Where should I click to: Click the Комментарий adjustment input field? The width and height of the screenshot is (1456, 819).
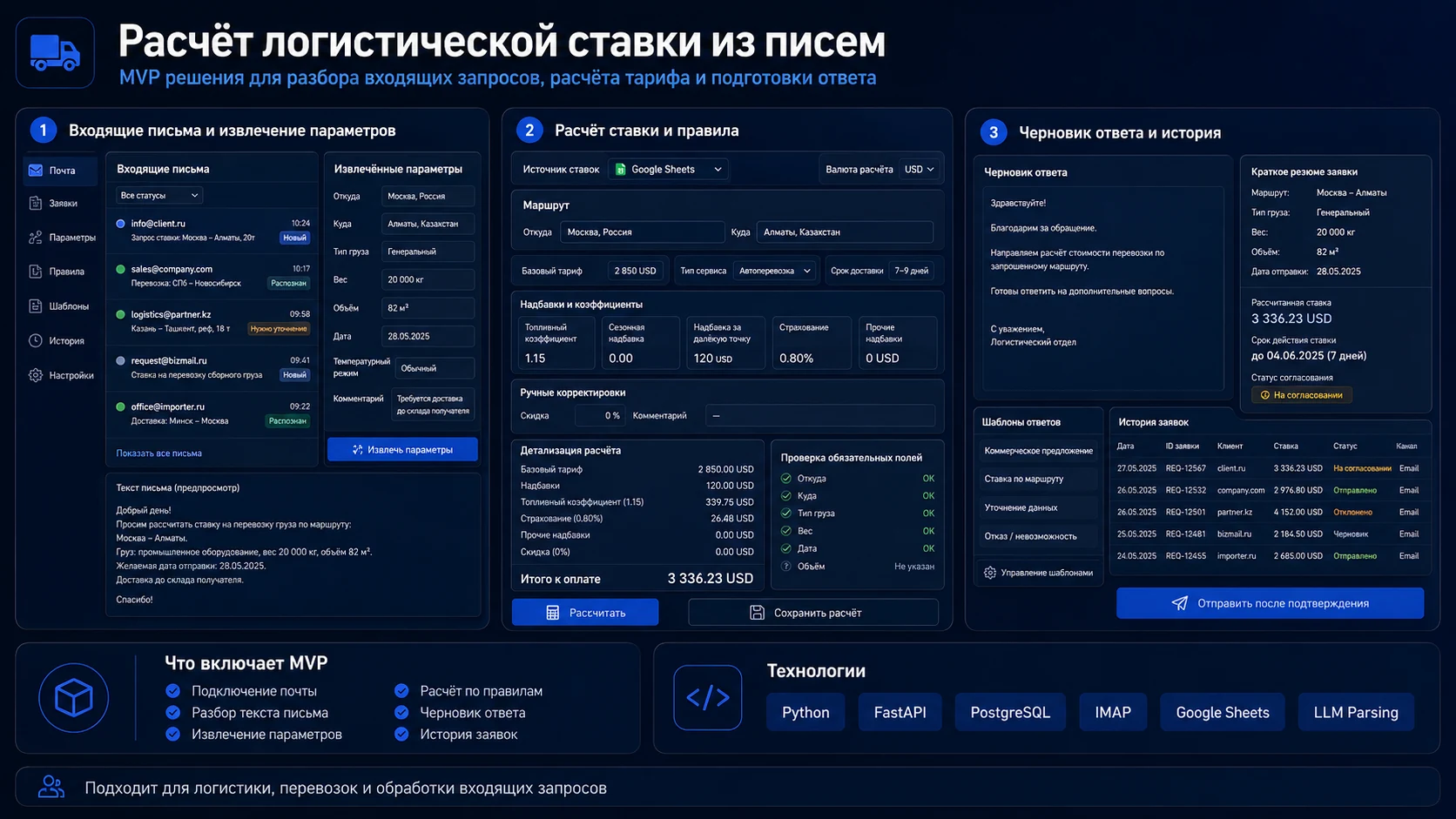819,416
